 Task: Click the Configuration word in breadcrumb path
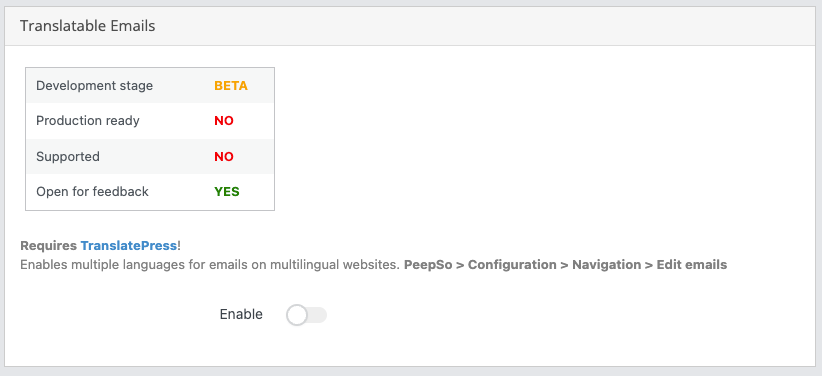coord(512,265)
